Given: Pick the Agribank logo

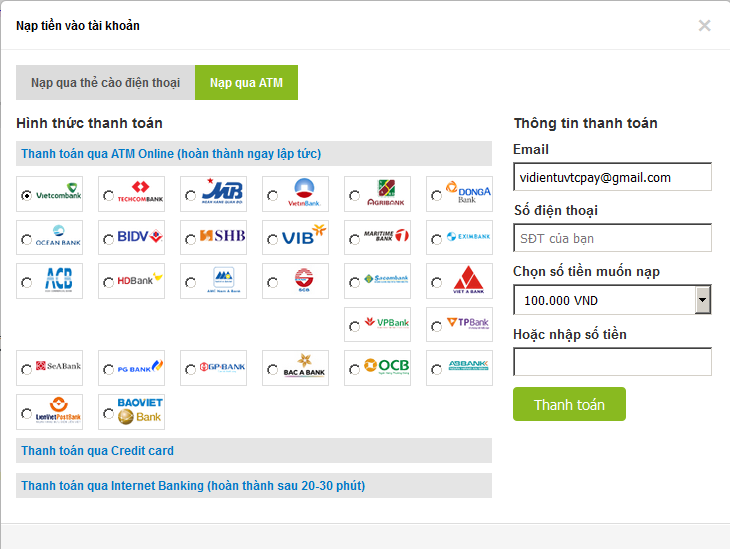Looking at the screenshot, I should 386,193.
